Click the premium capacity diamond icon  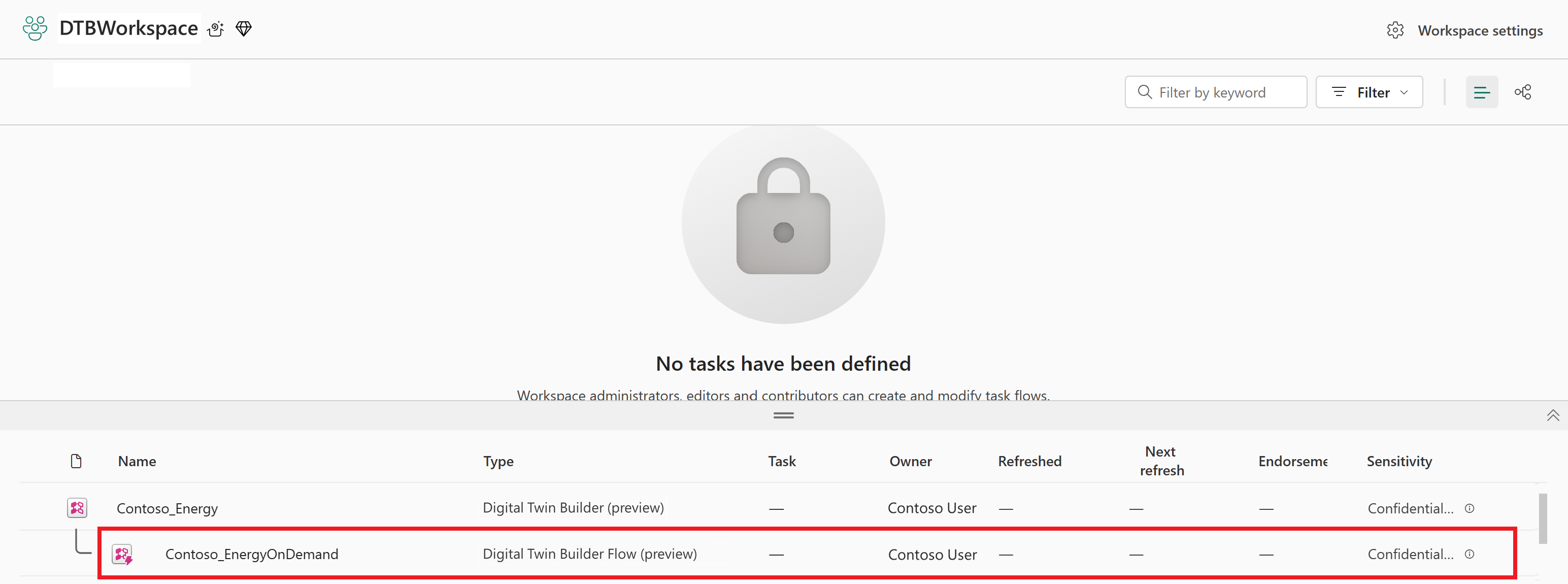pyautogui.click(x=244, y=28)
